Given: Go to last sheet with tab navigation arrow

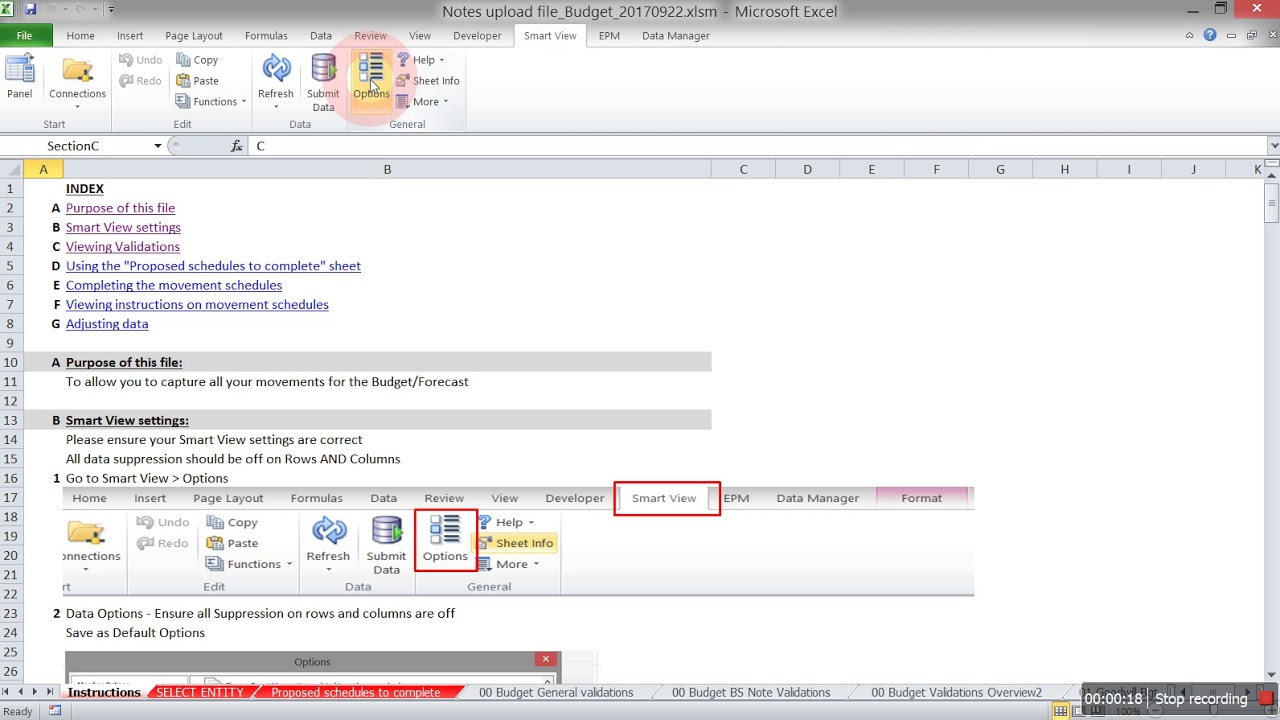Looking at the screenshot, I should point(51,692).
